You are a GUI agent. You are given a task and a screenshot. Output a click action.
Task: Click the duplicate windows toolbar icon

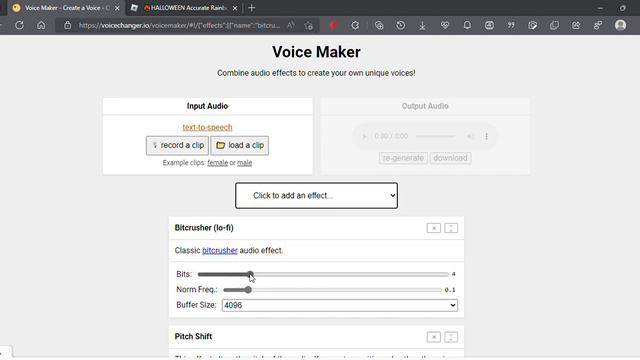point(554,25)
